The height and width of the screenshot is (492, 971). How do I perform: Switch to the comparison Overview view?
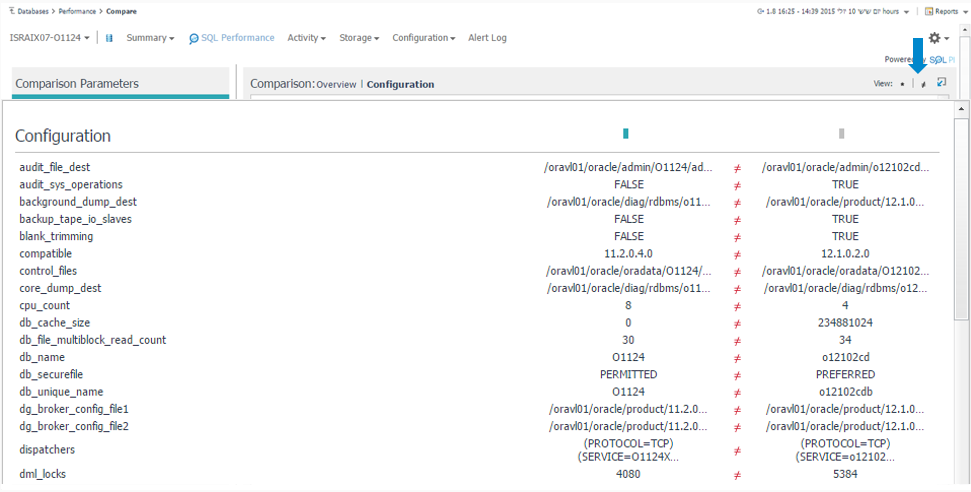tap(336, 84)
